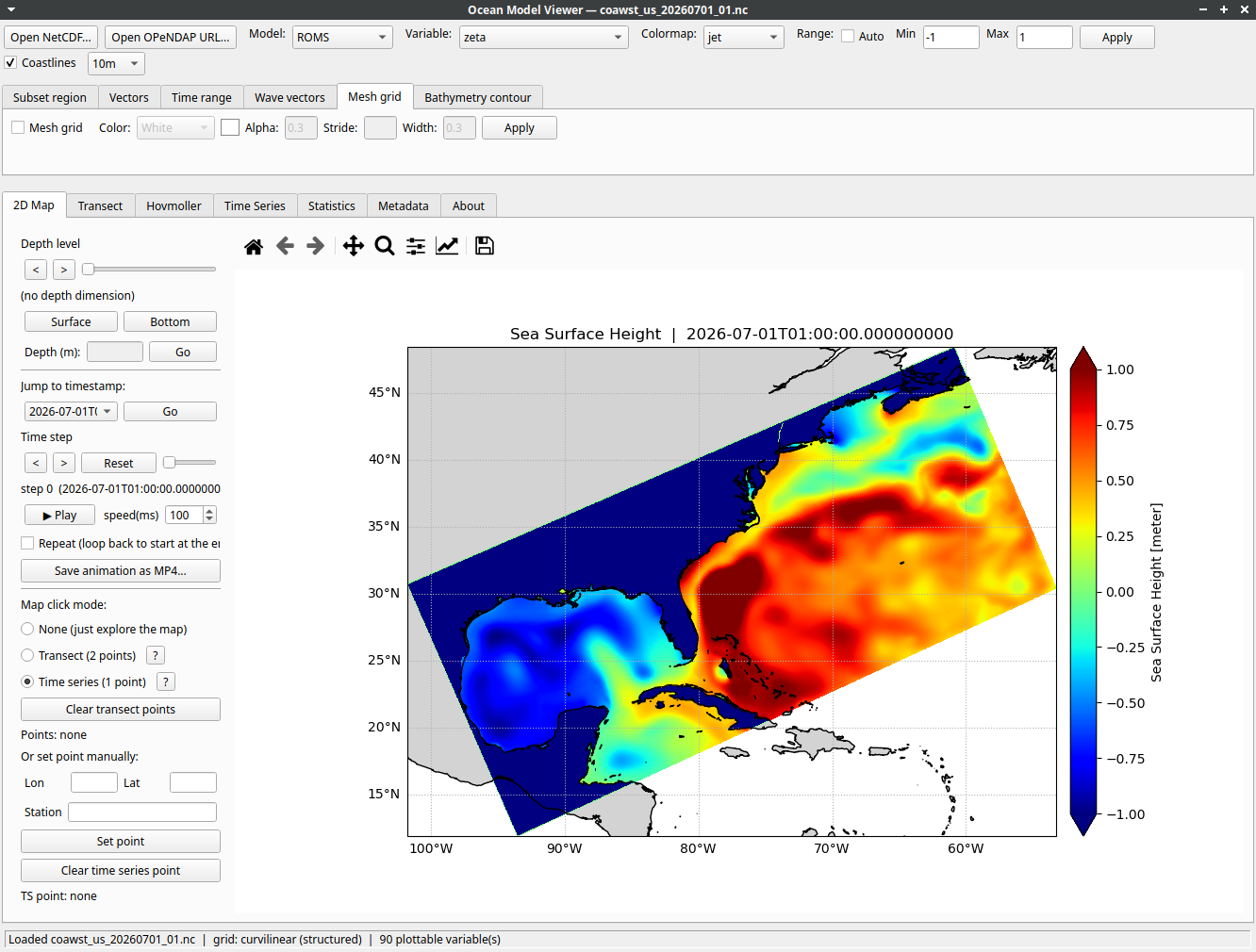Toggle the Coastlines checkbox
1256x952 pixels.
pyautogui.click(x=10, y=62)
